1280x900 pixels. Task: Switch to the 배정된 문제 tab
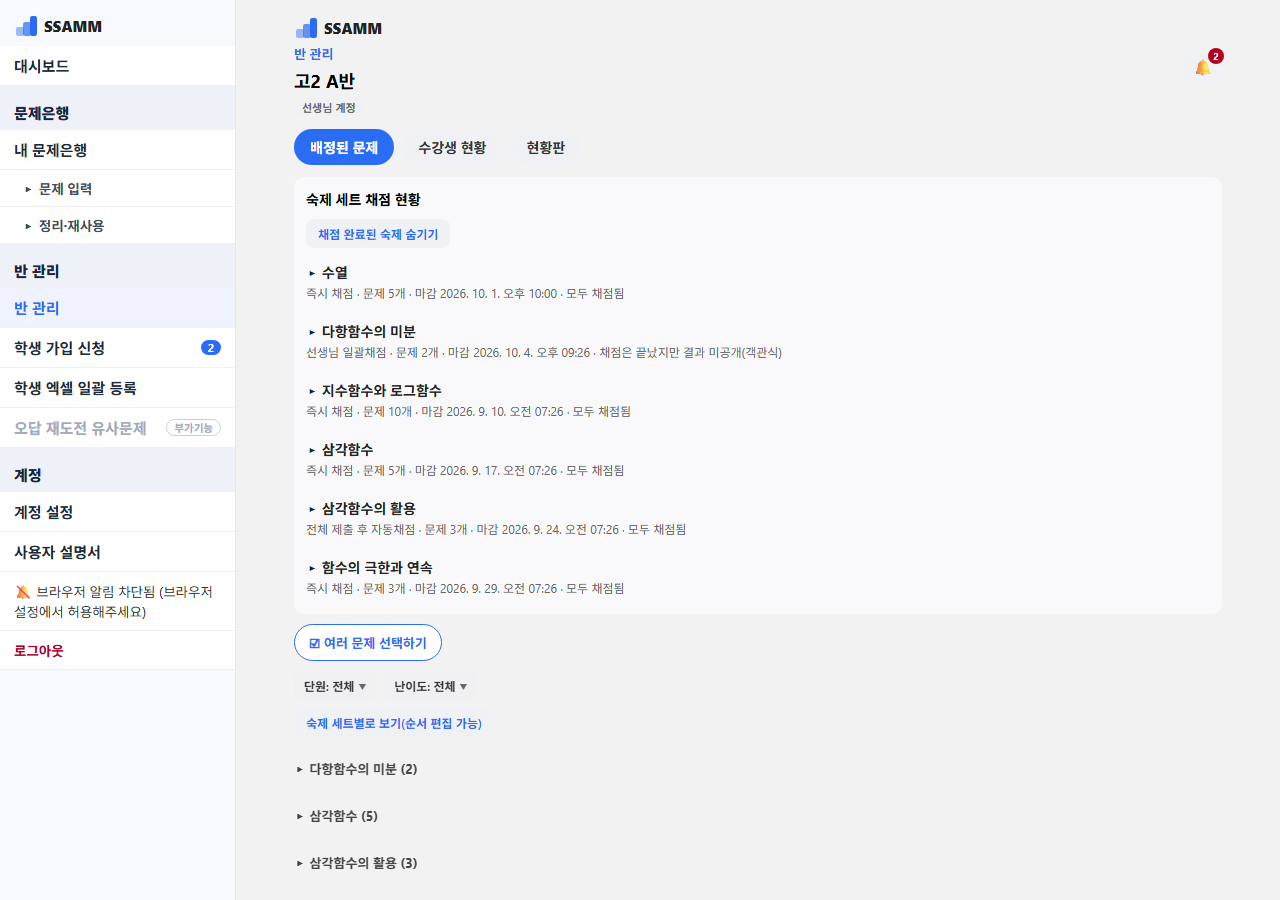click(x=344, y=147)
